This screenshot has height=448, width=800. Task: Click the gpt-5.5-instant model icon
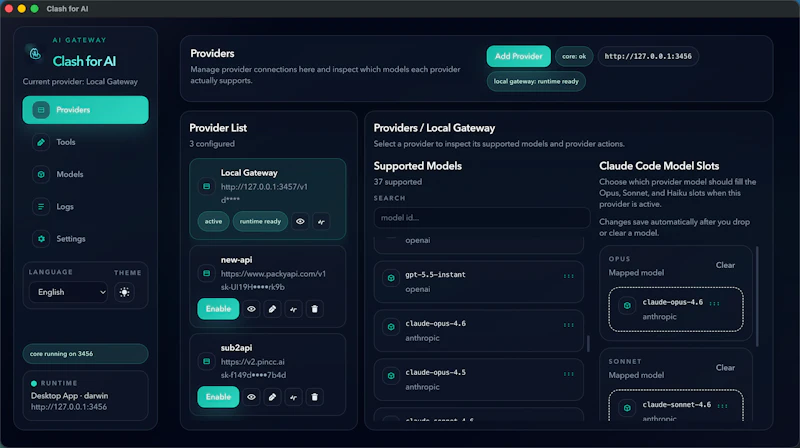(x=391, y=278)
